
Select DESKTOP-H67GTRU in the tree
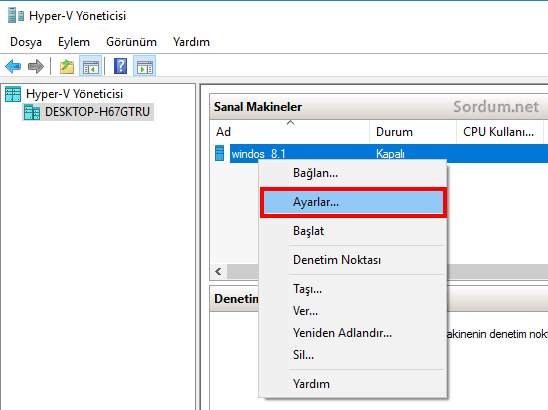pyautogui.click(x=98, y=112)
